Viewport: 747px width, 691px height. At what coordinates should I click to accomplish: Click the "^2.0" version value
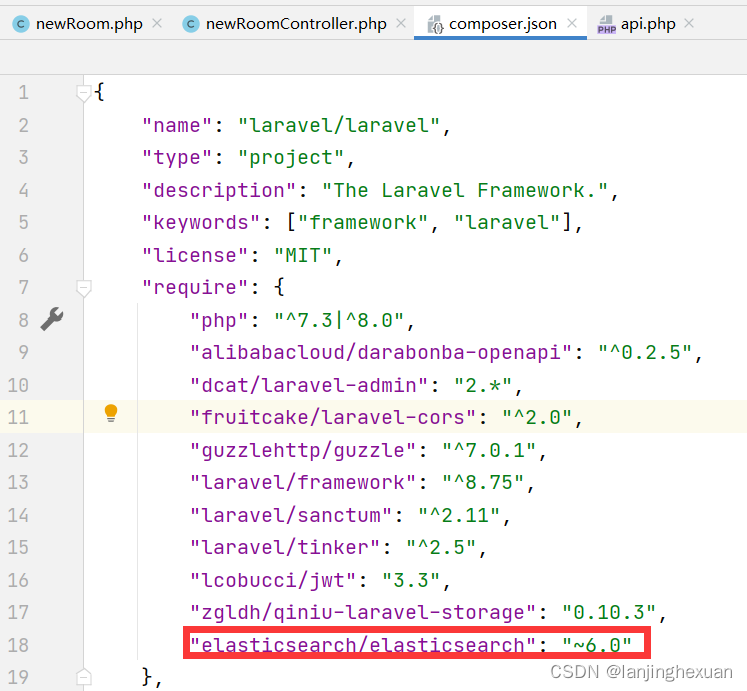pyautogui.click(x=537, y=417)
